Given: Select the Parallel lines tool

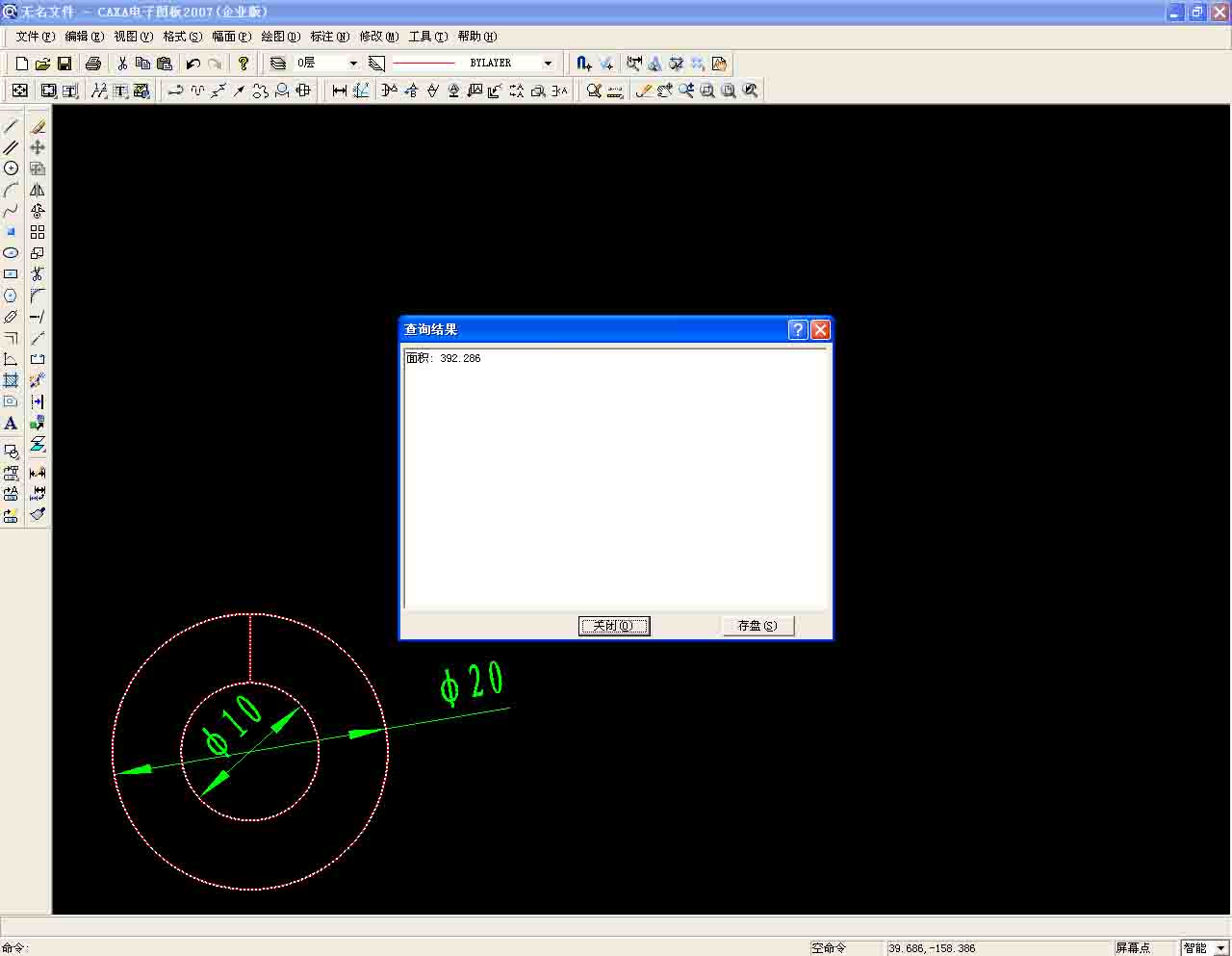Looking at the screenshot, I should click(x=11, y=147).
